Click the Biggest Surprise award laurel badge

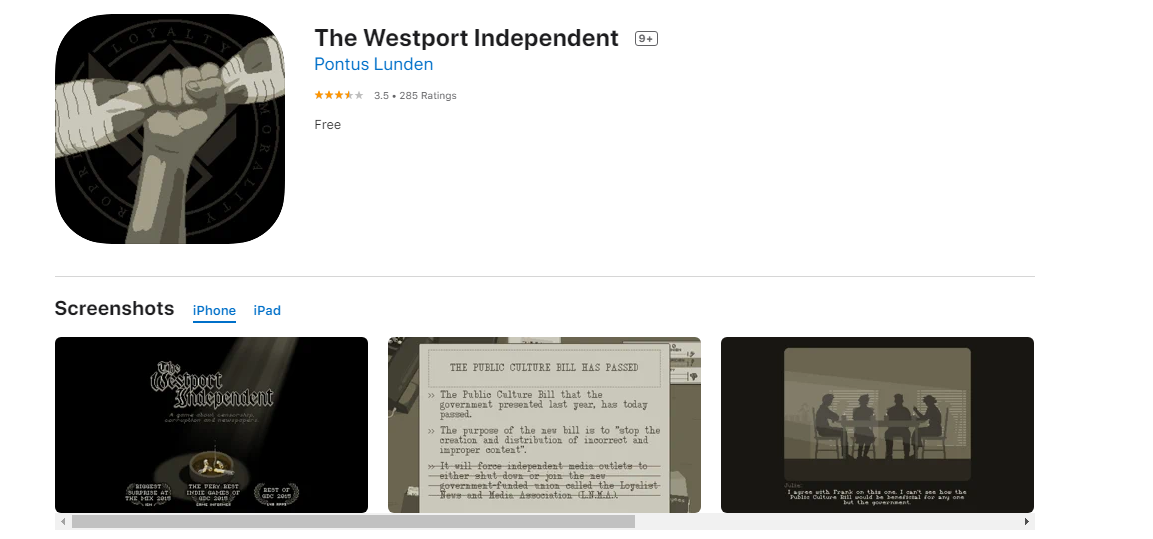[147, 493]
